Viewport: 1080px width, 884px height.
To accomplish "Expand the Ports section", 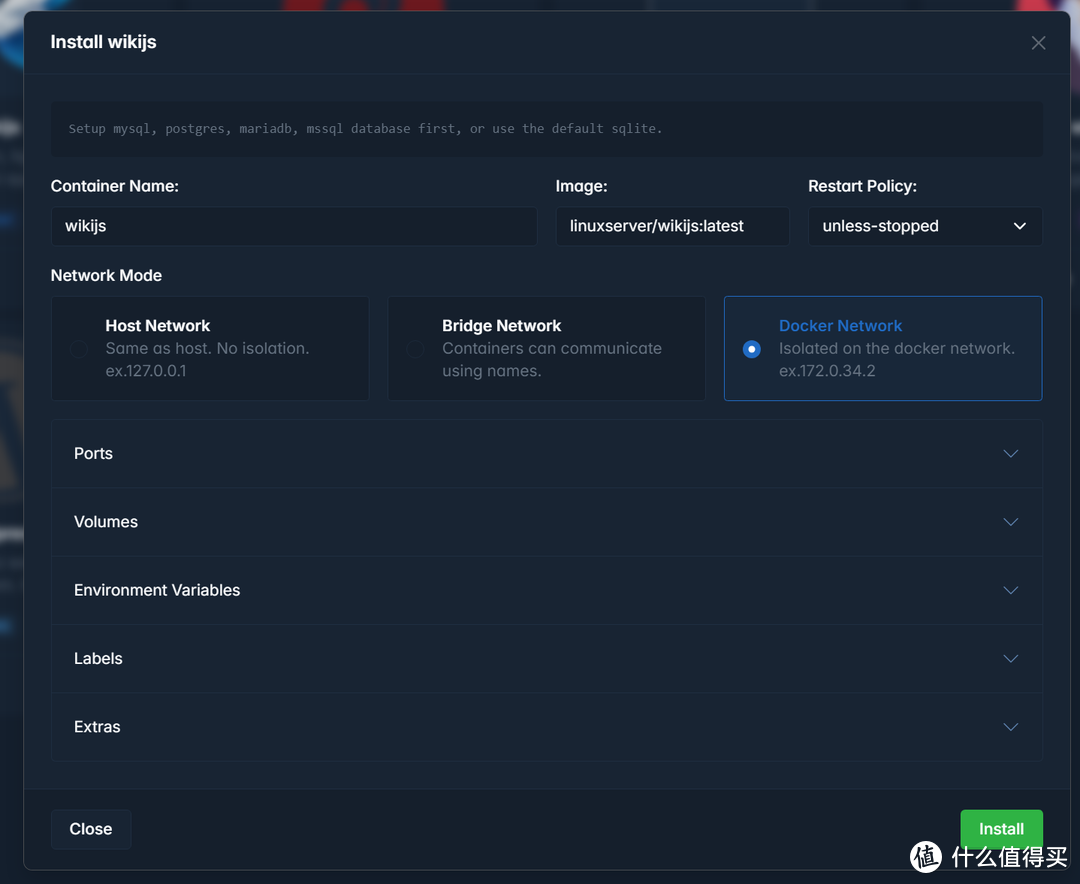I will click(546, 453).
